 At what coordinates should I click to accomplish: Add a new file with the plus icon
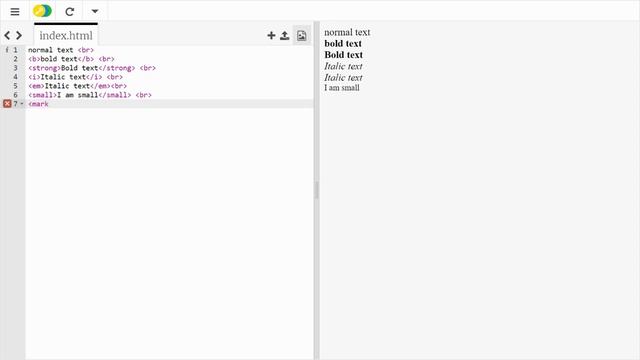(271, 36)
